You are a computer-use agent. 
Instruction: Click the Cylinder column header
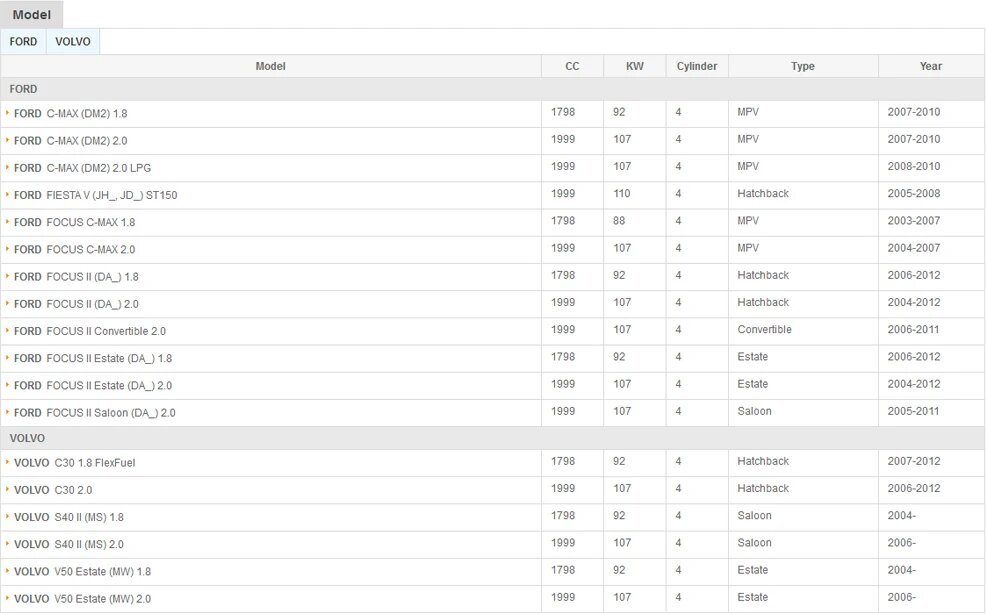[x=697, y=66]
